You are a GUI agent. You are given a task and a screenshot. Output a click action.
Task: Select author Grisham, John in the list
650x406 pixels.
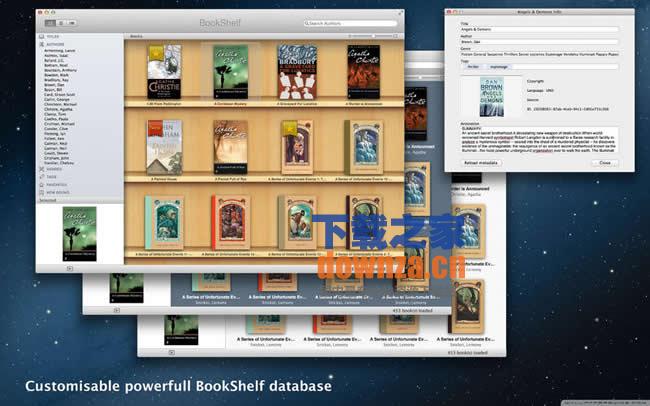pos(56,158)
